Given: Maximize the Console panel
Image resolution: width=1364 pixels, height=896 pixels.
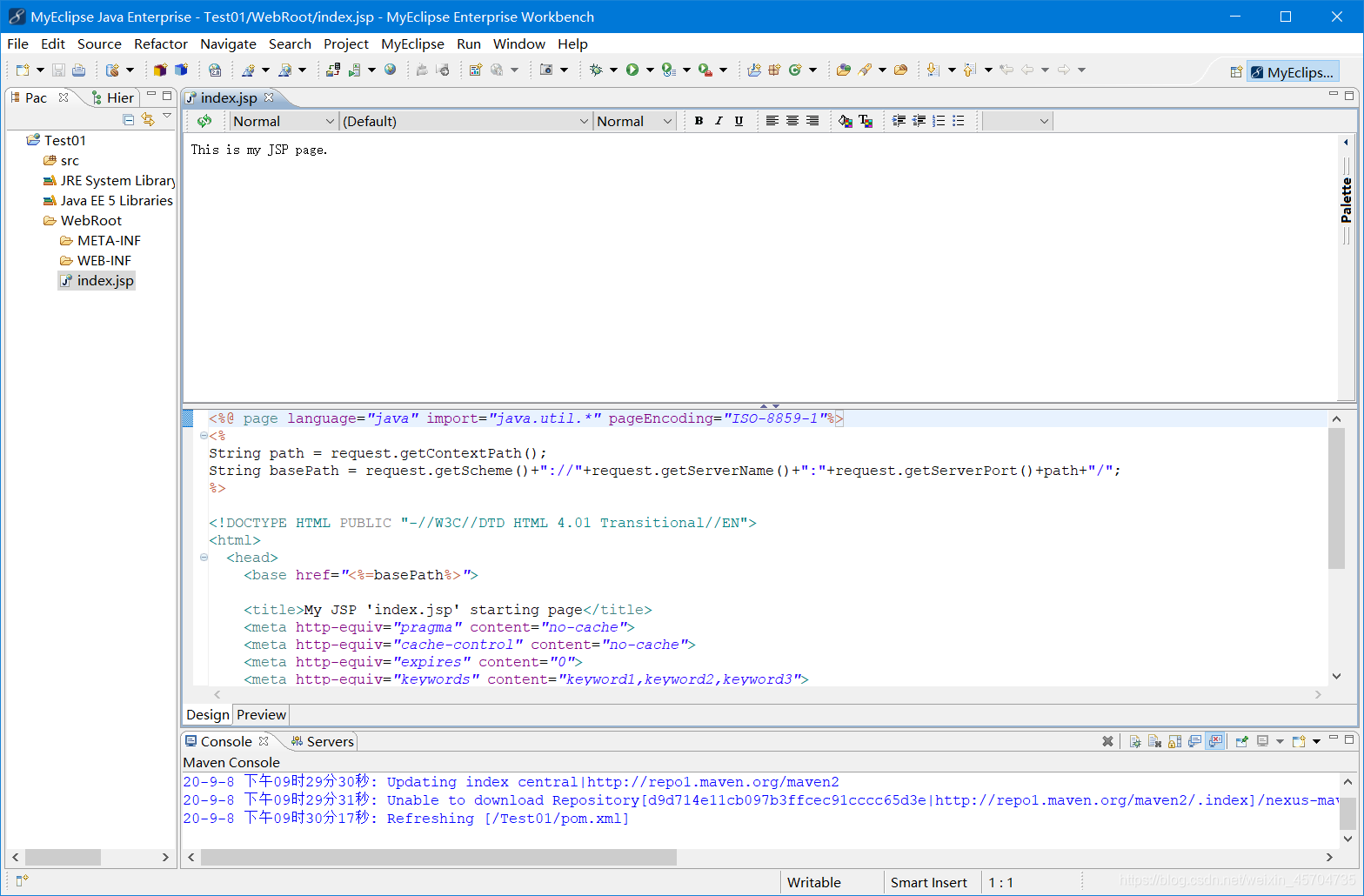Looking at the screenshot, I should [1349, 739].
